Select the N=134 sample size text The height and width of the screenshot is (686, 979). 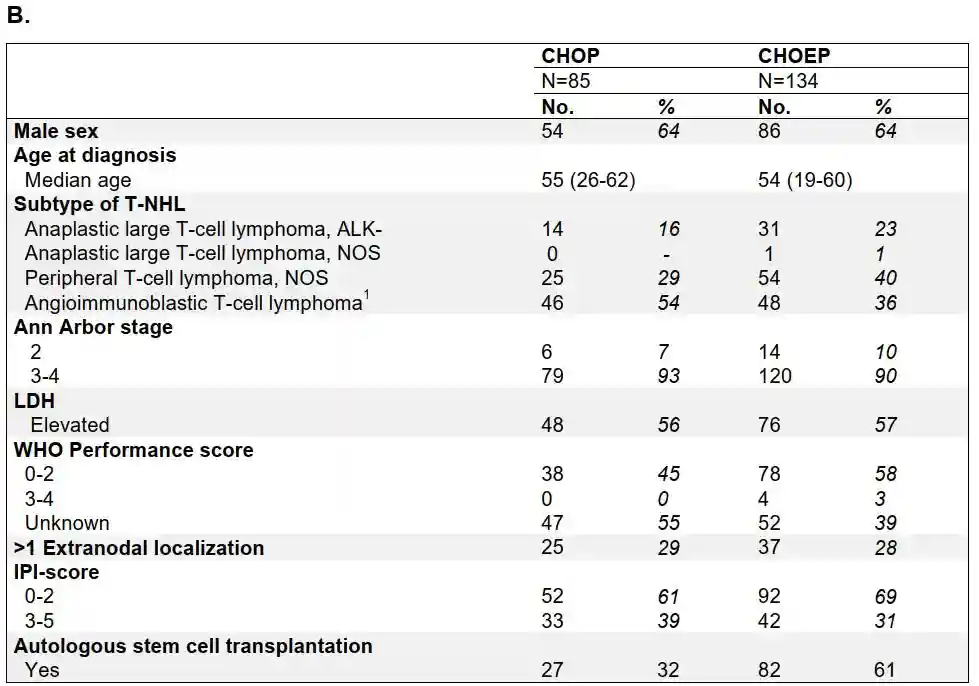coord(788,82)
